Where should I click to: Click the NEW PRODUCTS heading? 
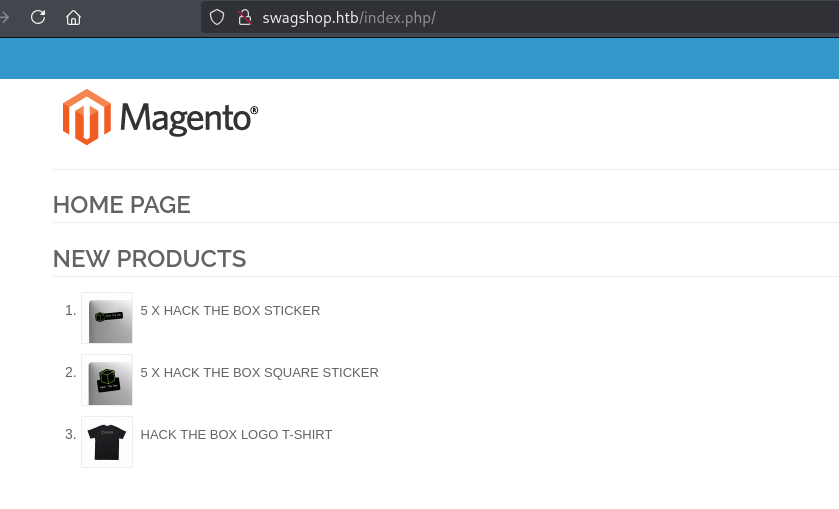pos(149,259)
